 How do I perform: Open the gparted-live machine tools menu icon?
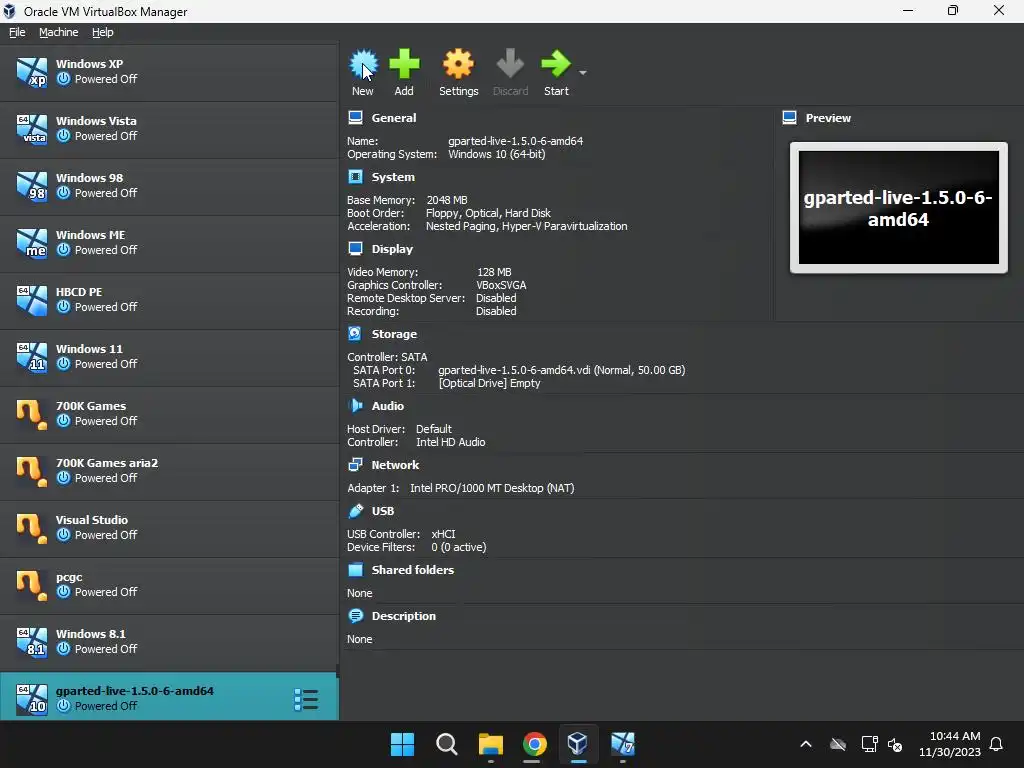(306, 699)
